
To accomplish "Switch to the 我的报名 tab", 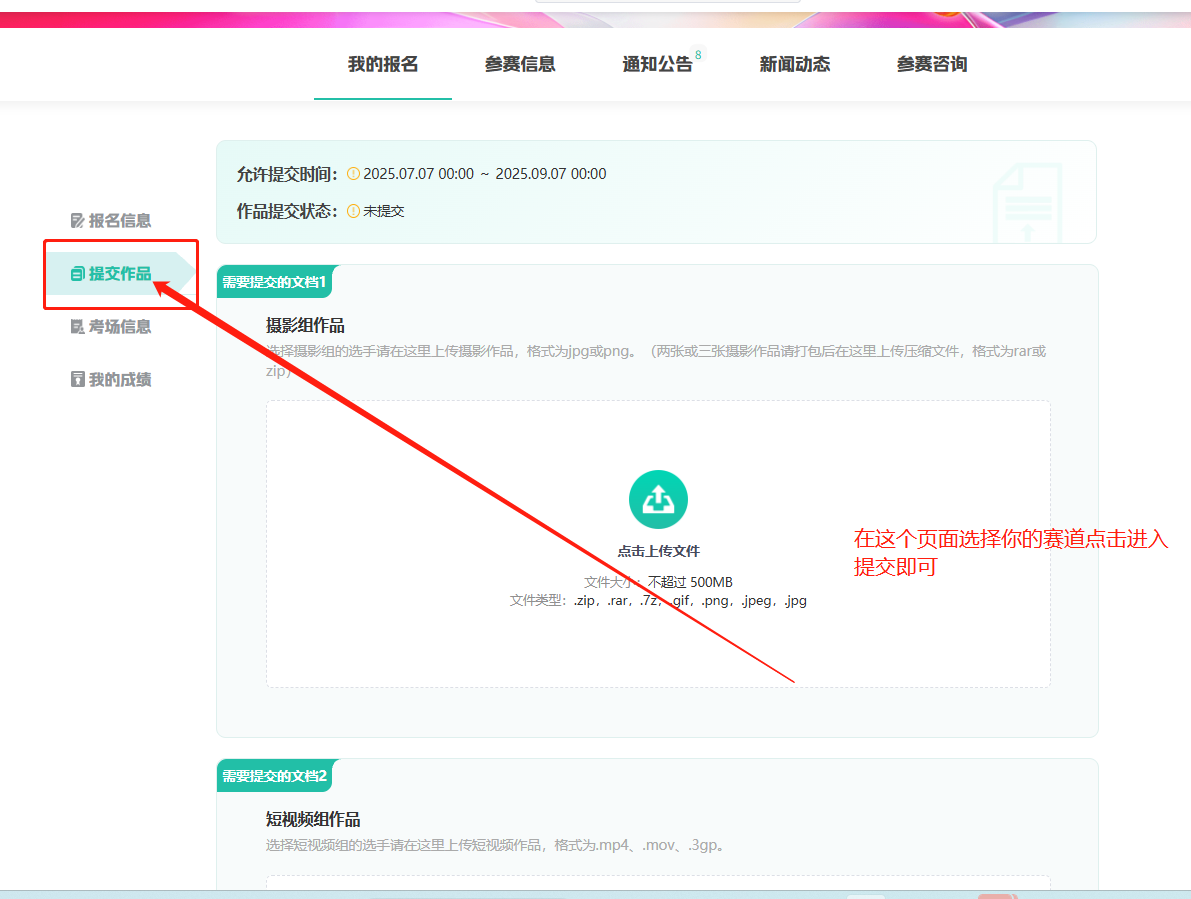I will 383,65.
